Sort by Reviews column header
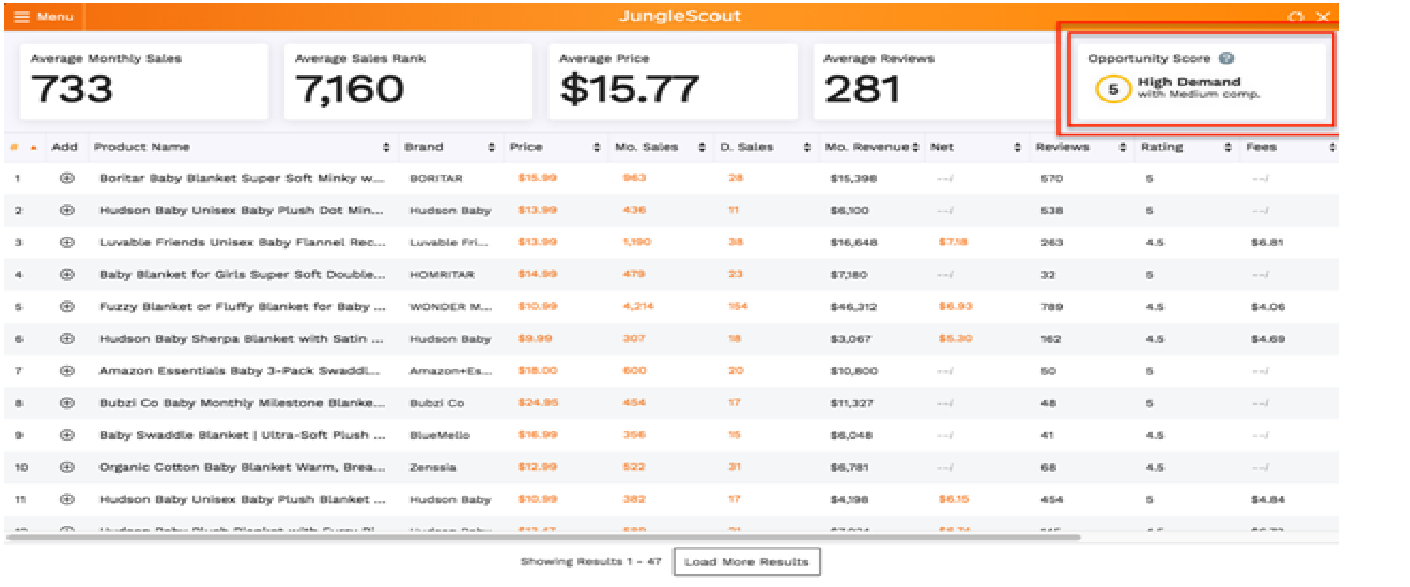 tap(1062, 148)
